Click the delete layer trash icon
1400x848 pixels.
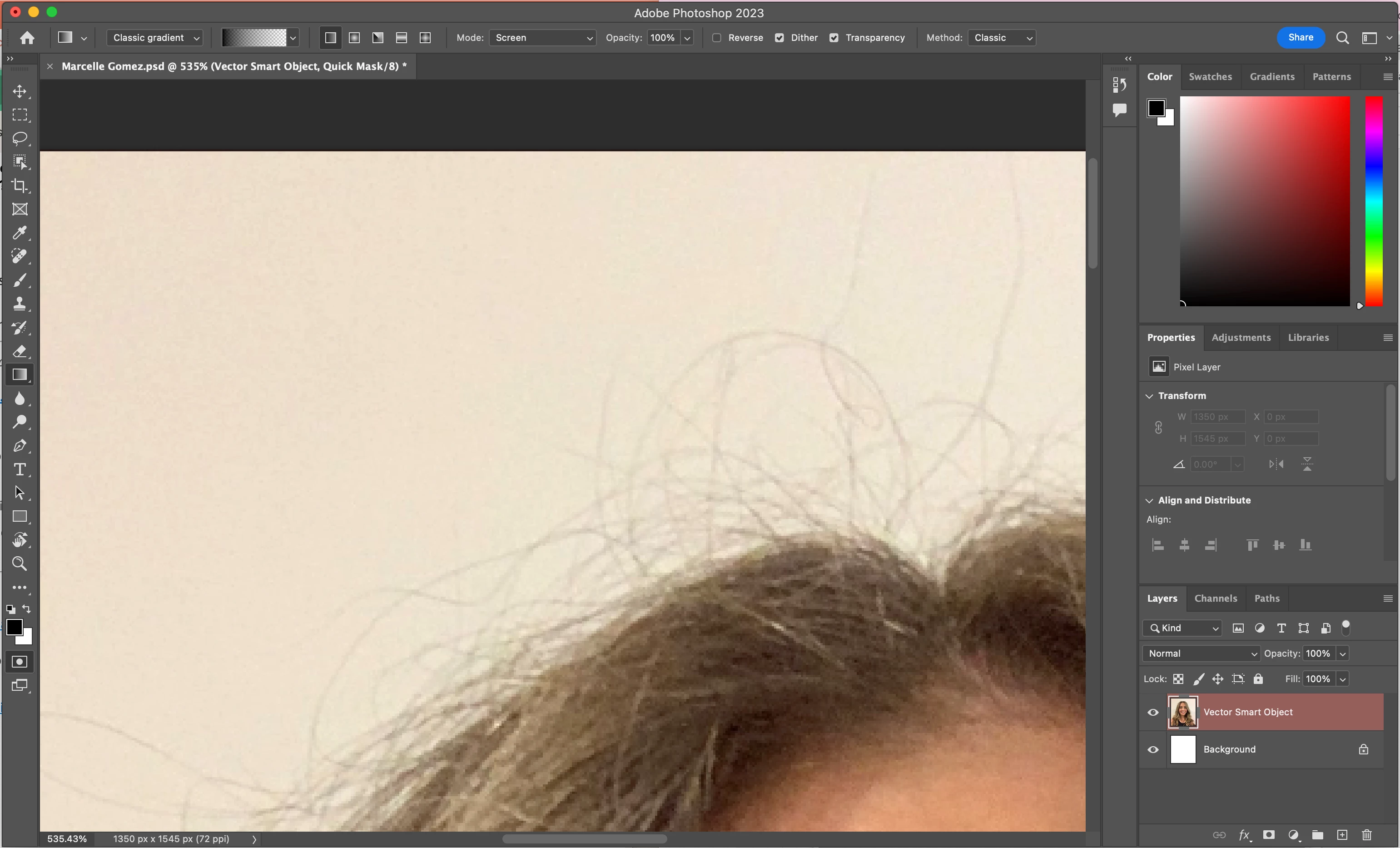pyautogui.click(x=1366, y=834)
